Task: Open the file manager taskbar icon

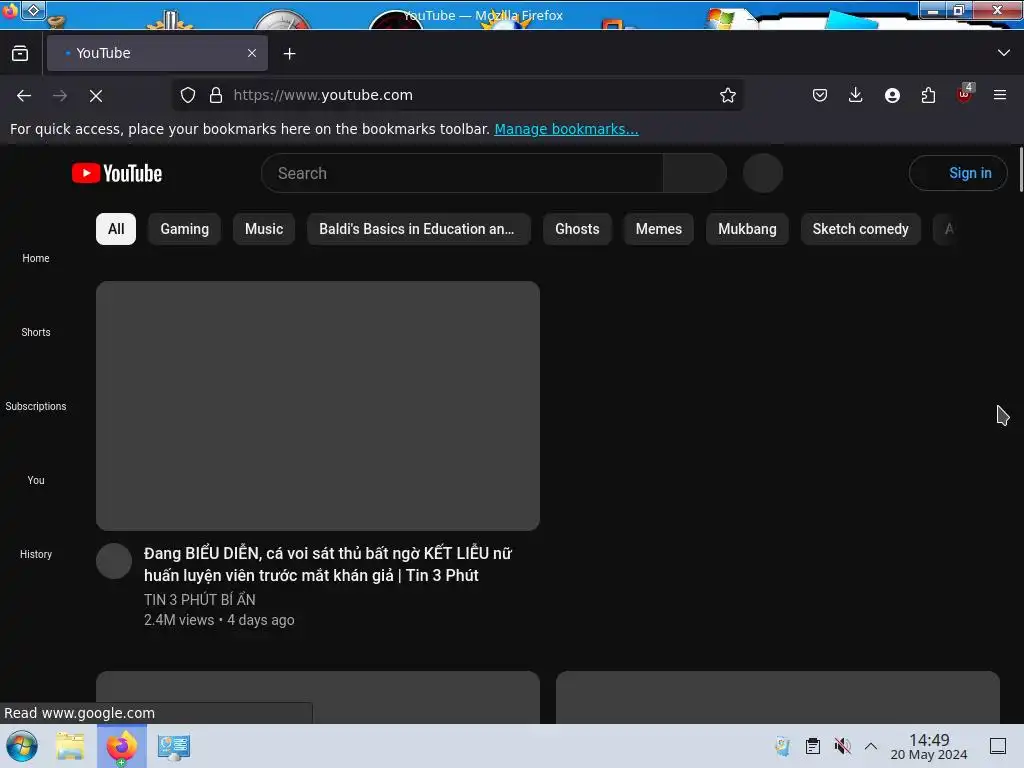Action: pos(71,746)
